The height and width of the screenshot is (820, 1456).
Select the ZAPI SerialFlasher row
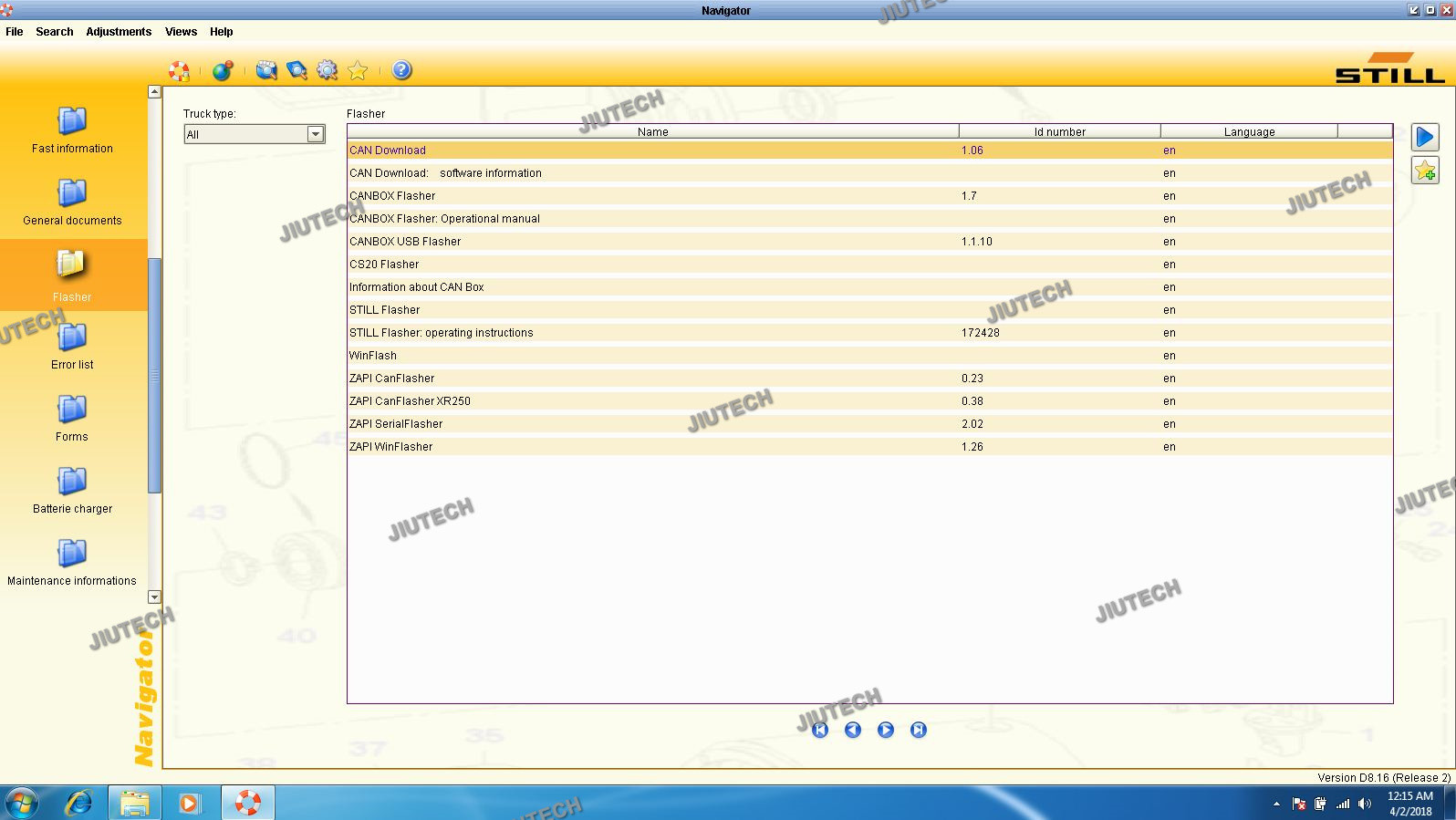click(869, 424)
